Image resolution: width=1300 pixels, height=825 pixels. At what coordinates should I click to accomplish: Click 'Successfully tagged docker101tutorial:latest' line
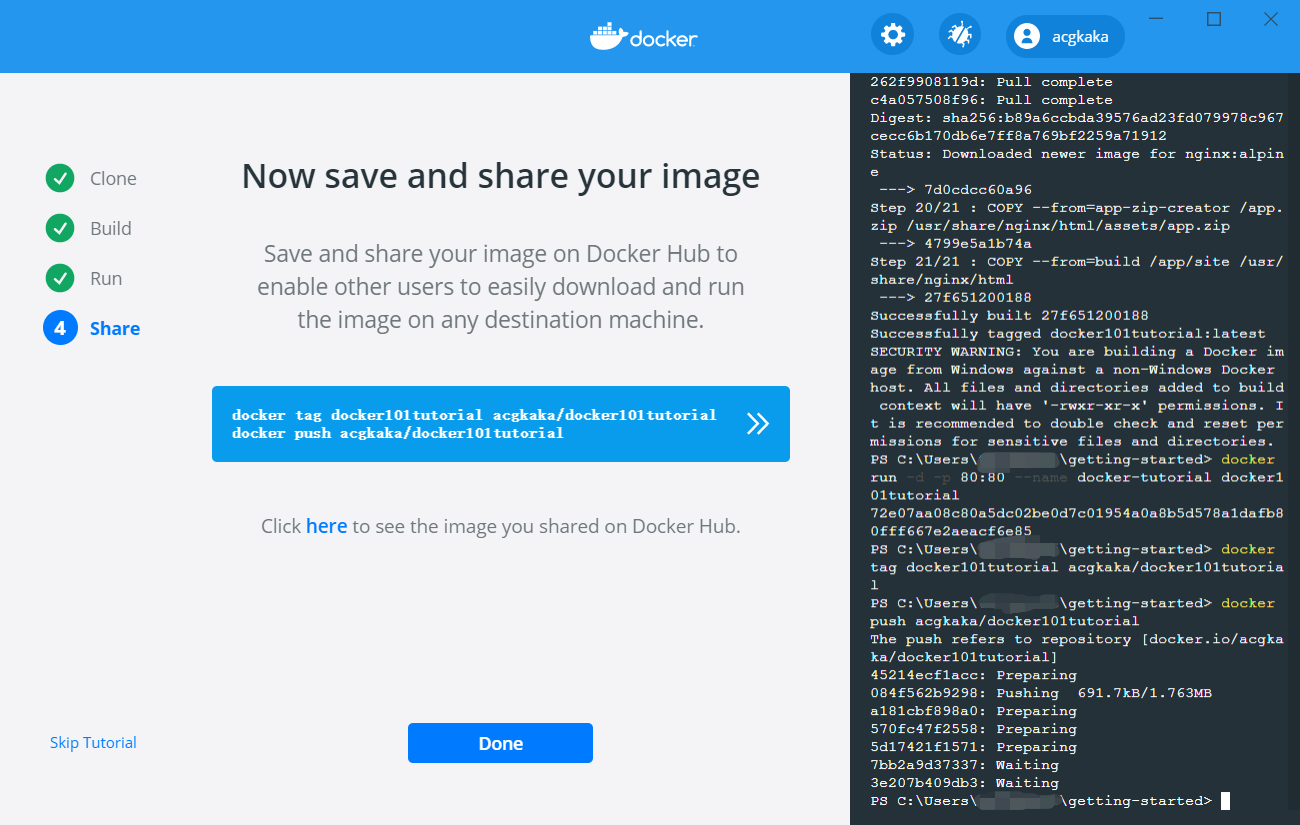tap(1067, 334)
